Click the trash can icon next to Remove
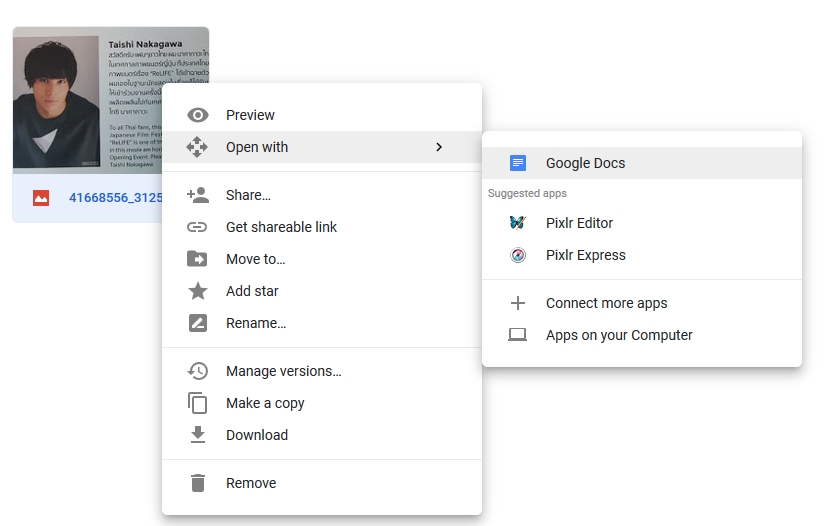 tap(197, 483)
